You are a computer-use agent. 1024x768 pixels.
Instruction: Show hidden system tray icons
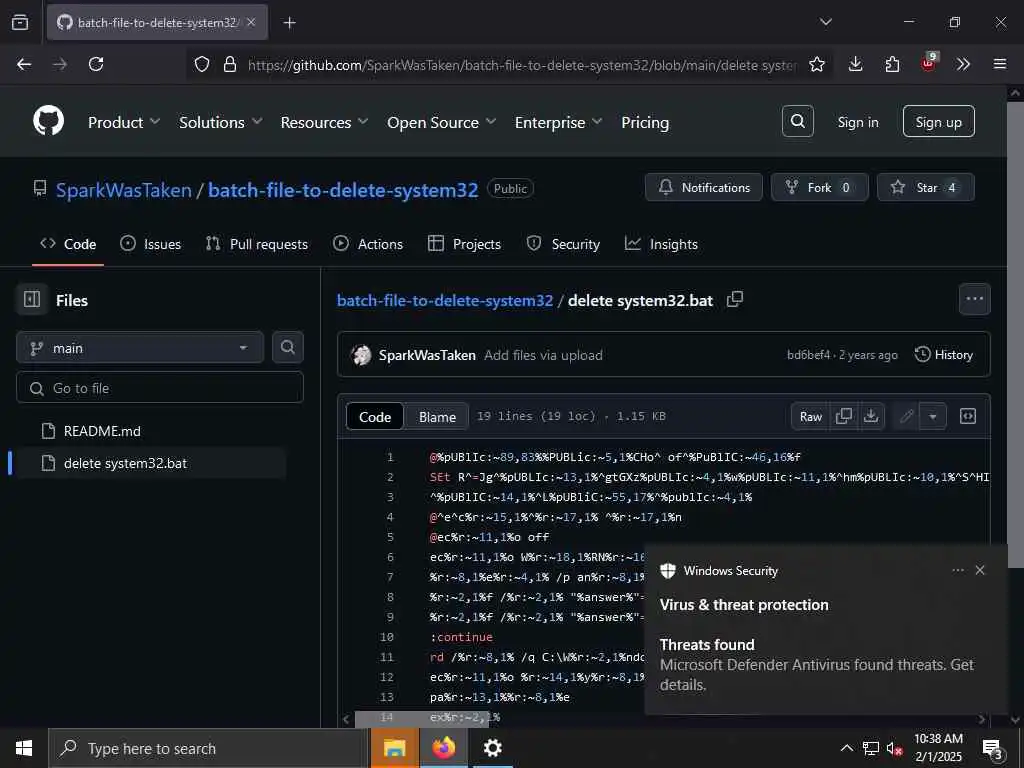pyautogui.click(x=846, y=748)
